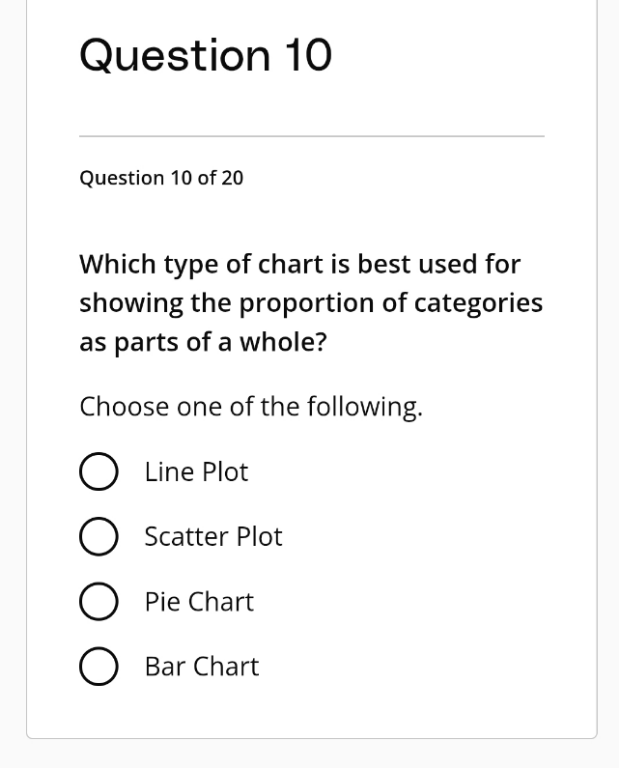
Task: Click the word 'proportion' in the question
Action: click(307, 304)
